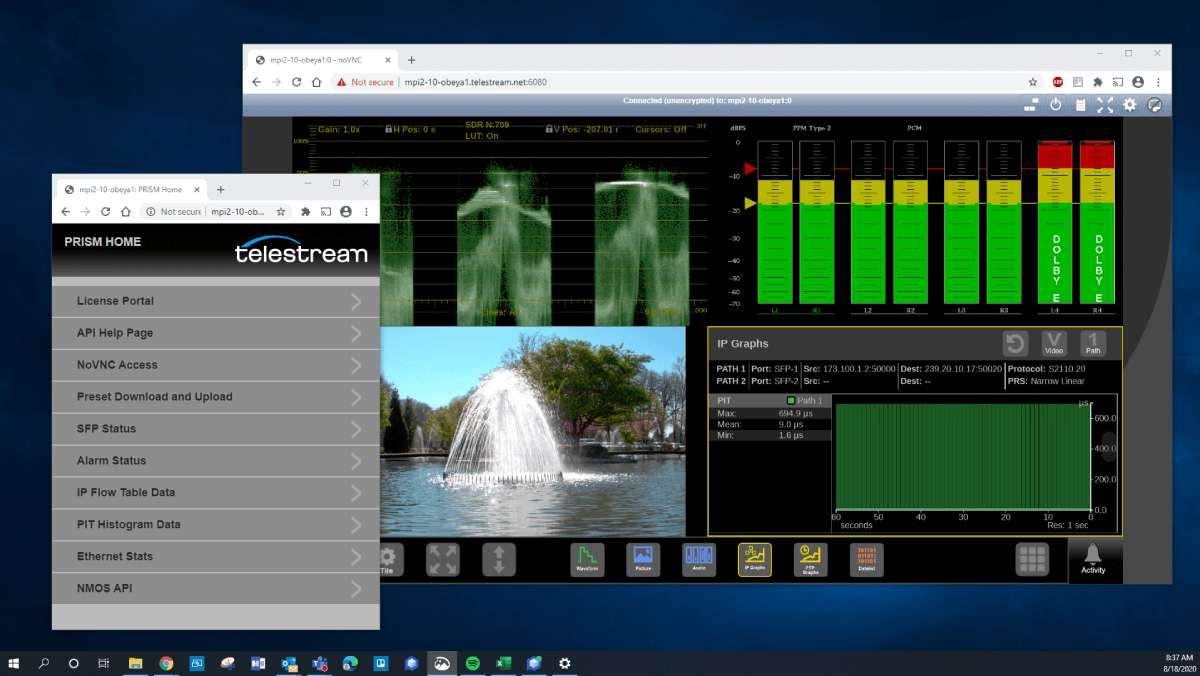The width and height of the screenshot is (1200, 676).
Task: Open the Picture app in PRISM bottom bar
Action: point(643,559)
